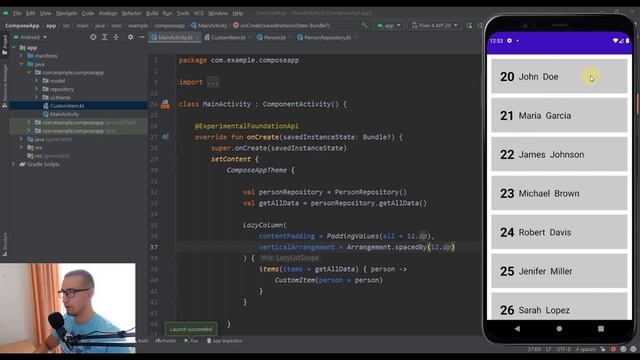Tap the John Doe list item in emulator
Viewport: 640px width, 360px height.
(x=559, y=76)
